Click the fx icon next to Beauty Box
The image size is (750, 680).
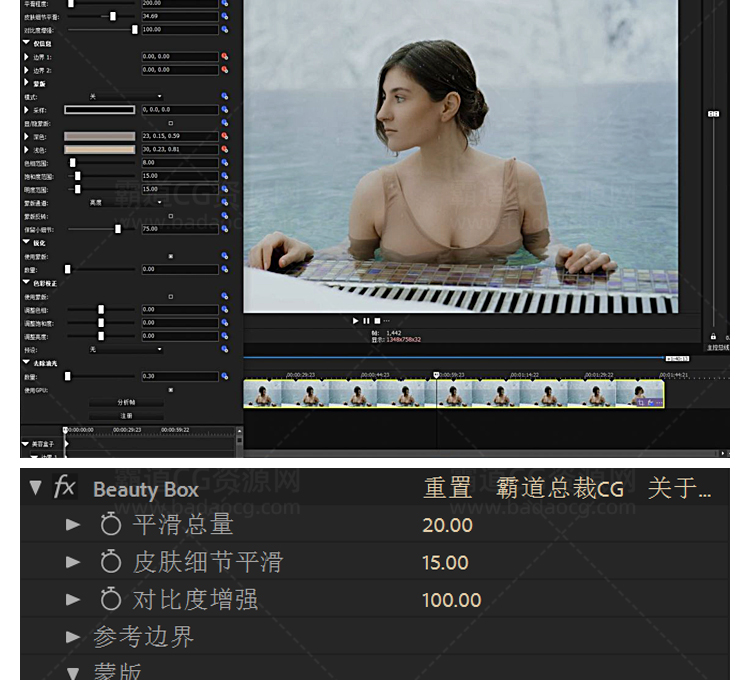click(64, 488)
